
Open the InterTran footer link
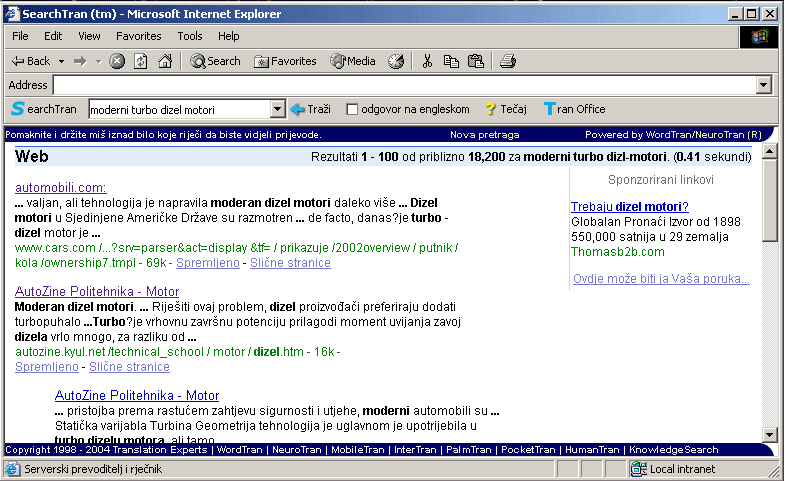pyautogui.click(x=415, y=449)
